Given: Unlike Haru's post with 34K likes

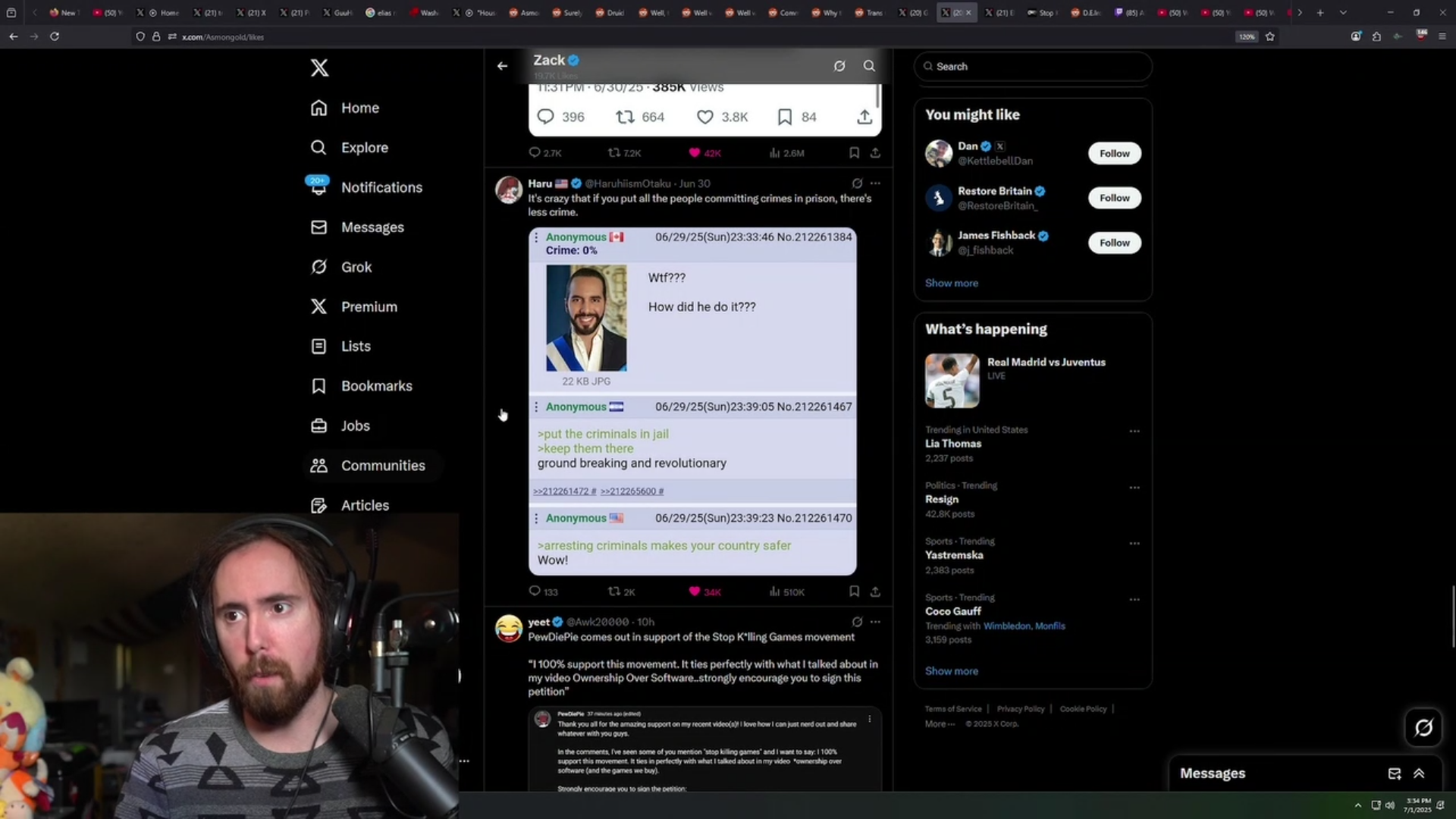Looking at the screenshot, I should (704, 591).
